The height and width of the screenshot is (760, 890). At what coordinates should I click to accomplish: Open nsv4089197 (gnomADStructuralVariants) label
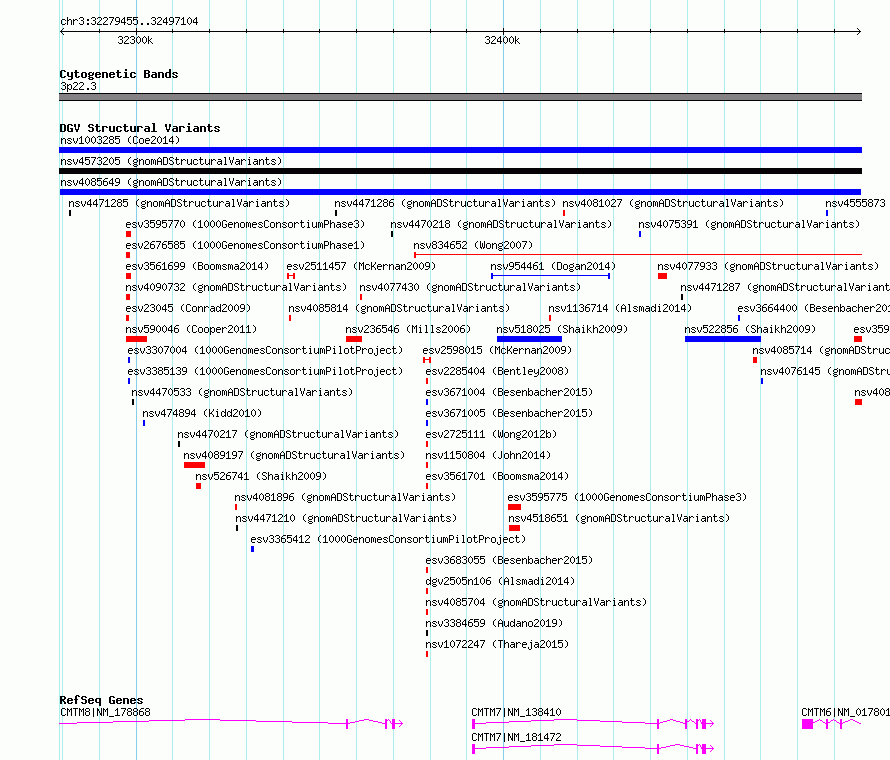[294, 455]
